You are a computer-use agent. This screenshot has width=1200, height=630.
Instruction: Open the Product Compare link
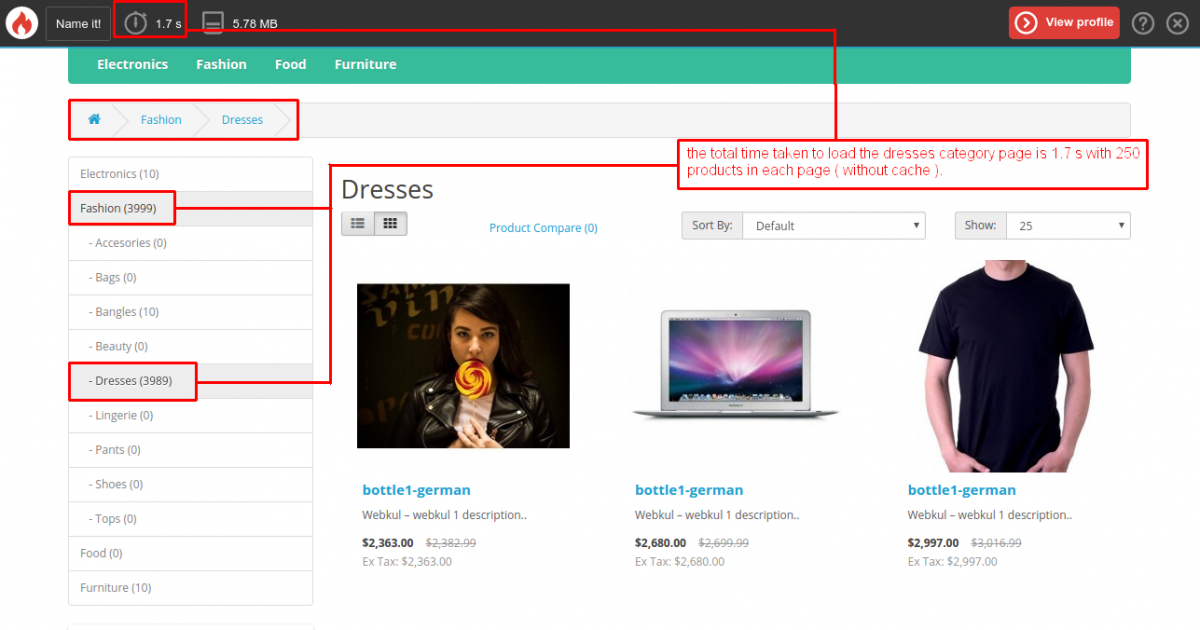tap(543, 227)
